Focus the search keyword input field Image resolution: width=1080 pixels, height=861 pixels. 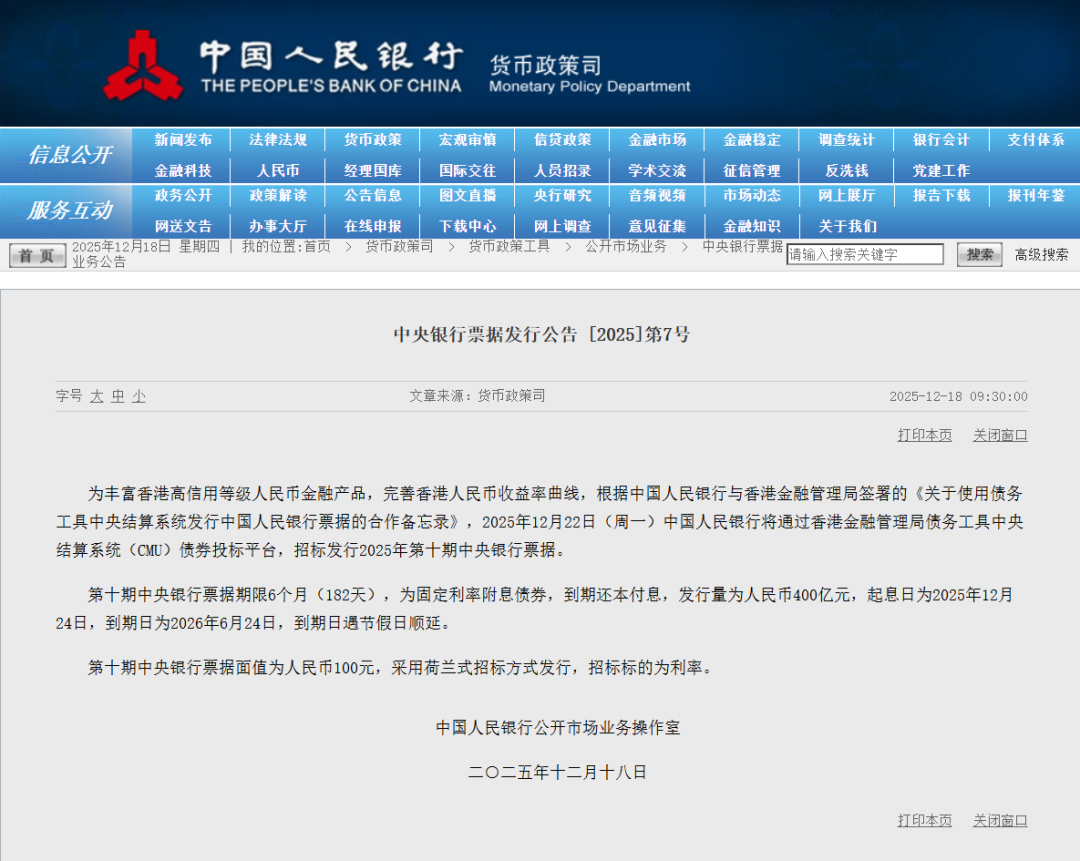(864, 255)
